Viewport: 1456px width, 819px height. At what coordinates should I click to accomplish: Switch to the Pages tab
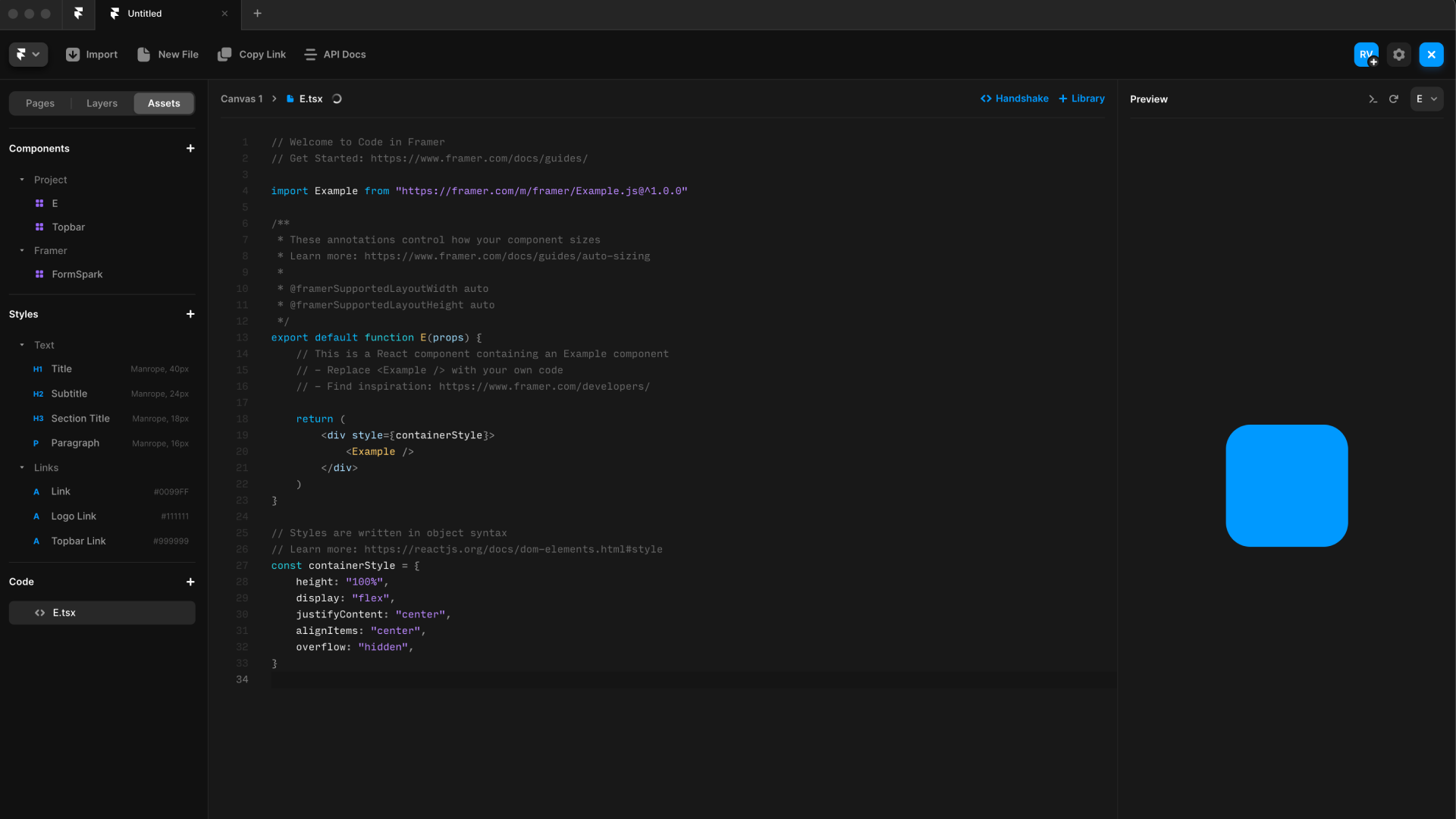click(x=40, y=103)
